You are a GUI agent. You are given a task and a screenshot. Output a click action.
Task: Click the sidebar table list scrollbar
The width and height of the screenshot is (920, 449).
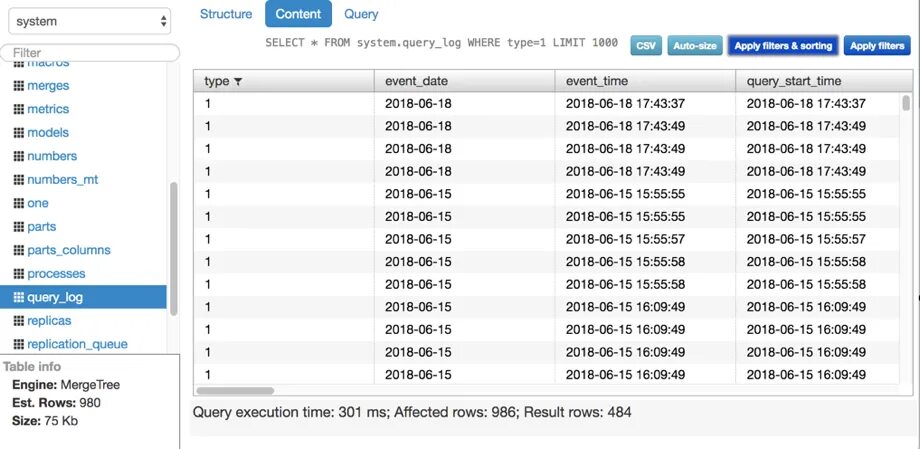(x=173, y=249)
